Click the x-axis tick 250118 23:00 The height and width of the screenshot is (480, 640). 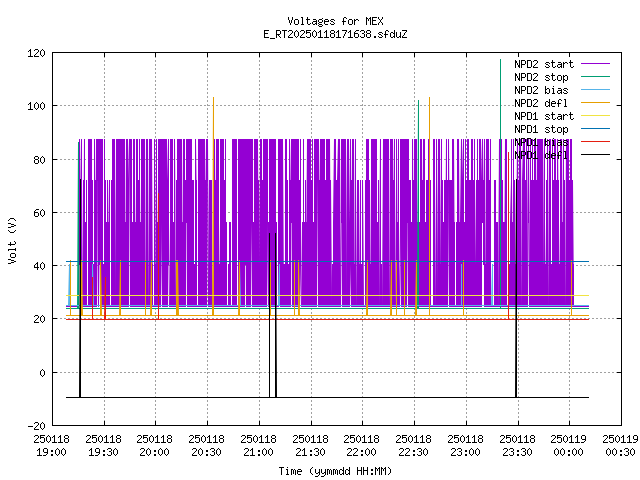465,446
